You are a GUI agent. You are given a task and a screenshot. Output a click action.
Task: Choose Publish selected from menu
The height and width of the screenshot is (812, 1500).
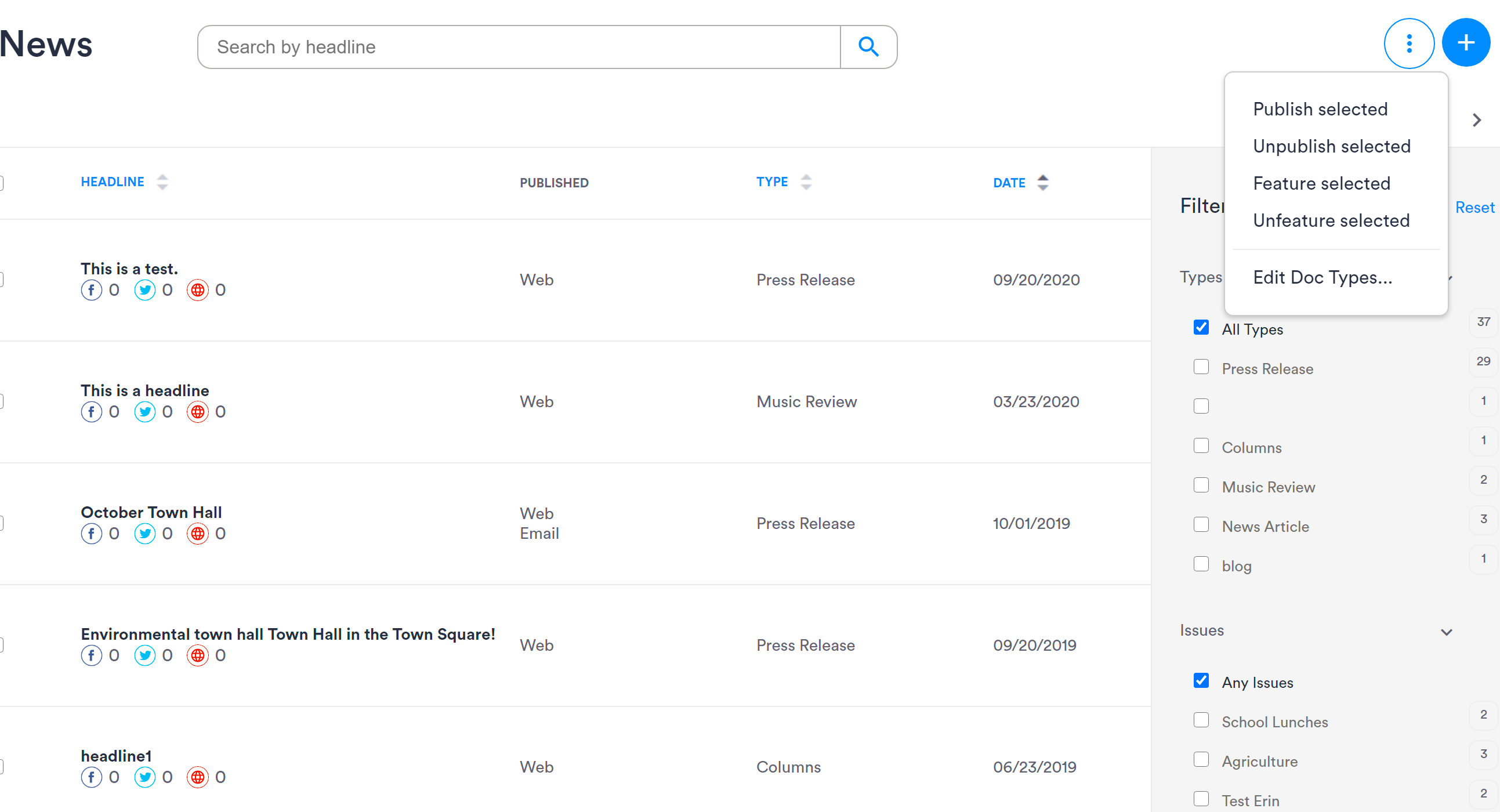pos(1320,110)
